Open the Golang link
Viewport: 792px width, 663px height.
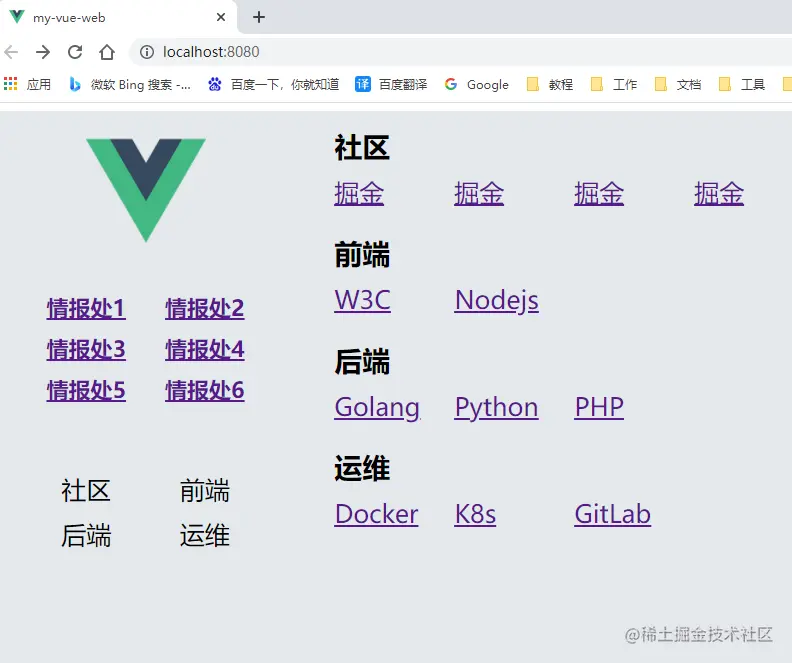[377, 408]
